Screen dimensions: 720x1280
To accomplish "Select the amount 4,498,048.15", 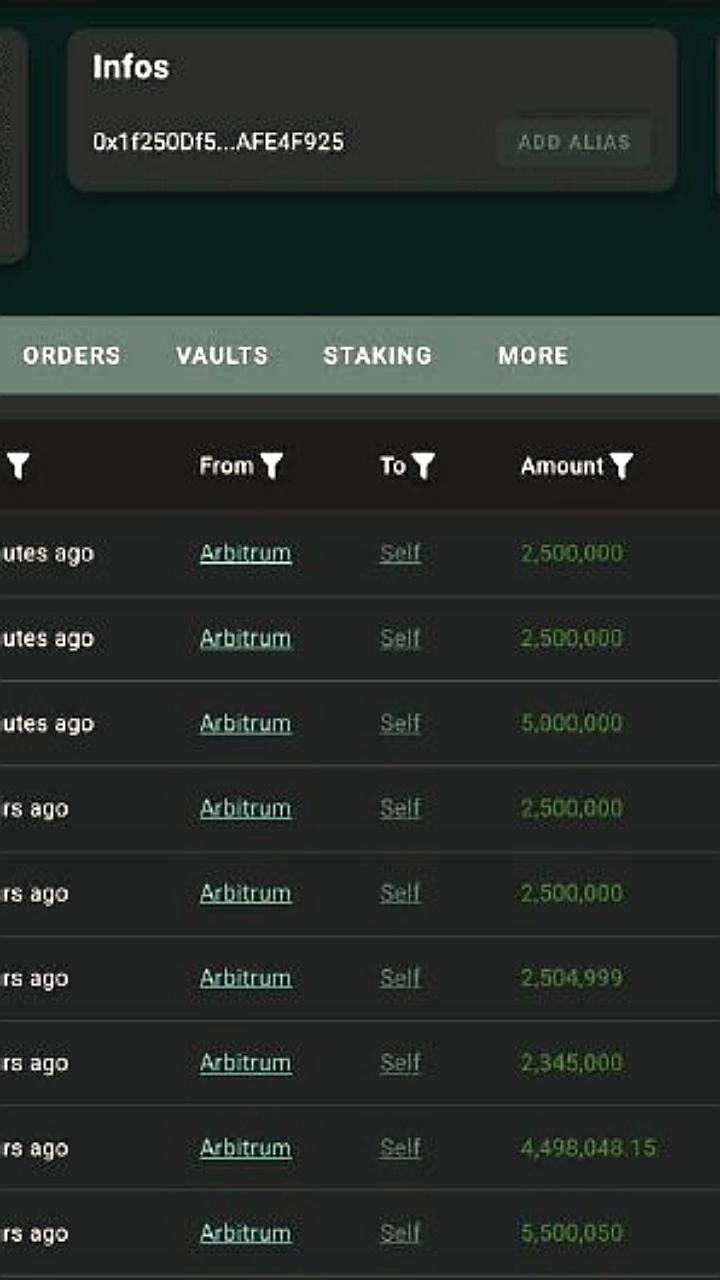I will (588, 1148).
